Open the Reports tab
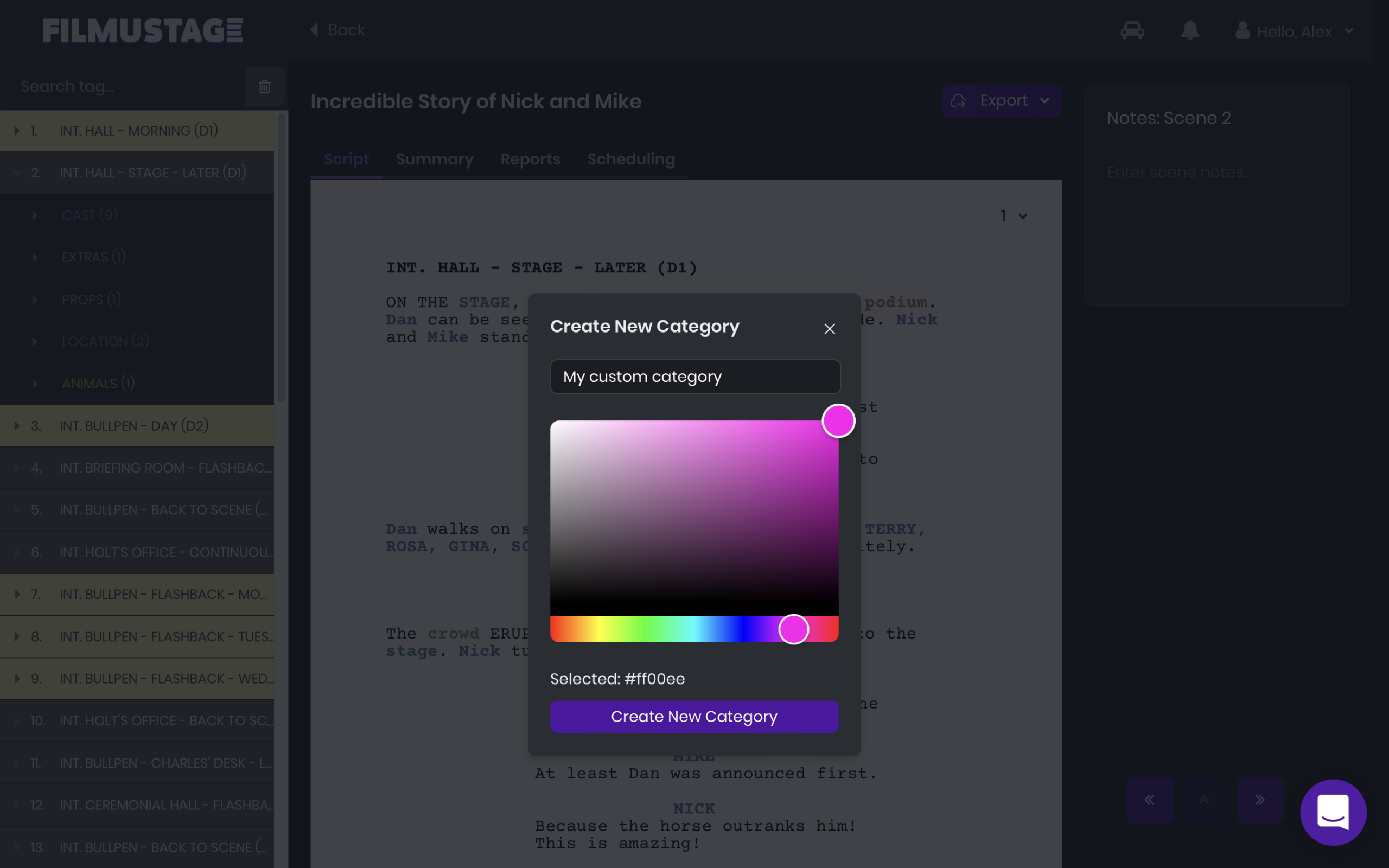 point(530,159)
